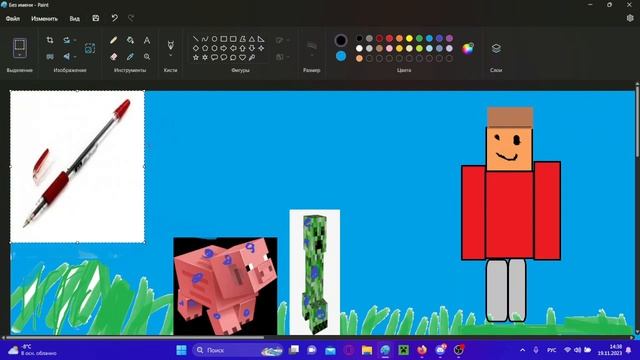The image size is (640, 360).
Task: Pick the yellow color swatch
Action: pyautogui.click(x=409, y=38)
